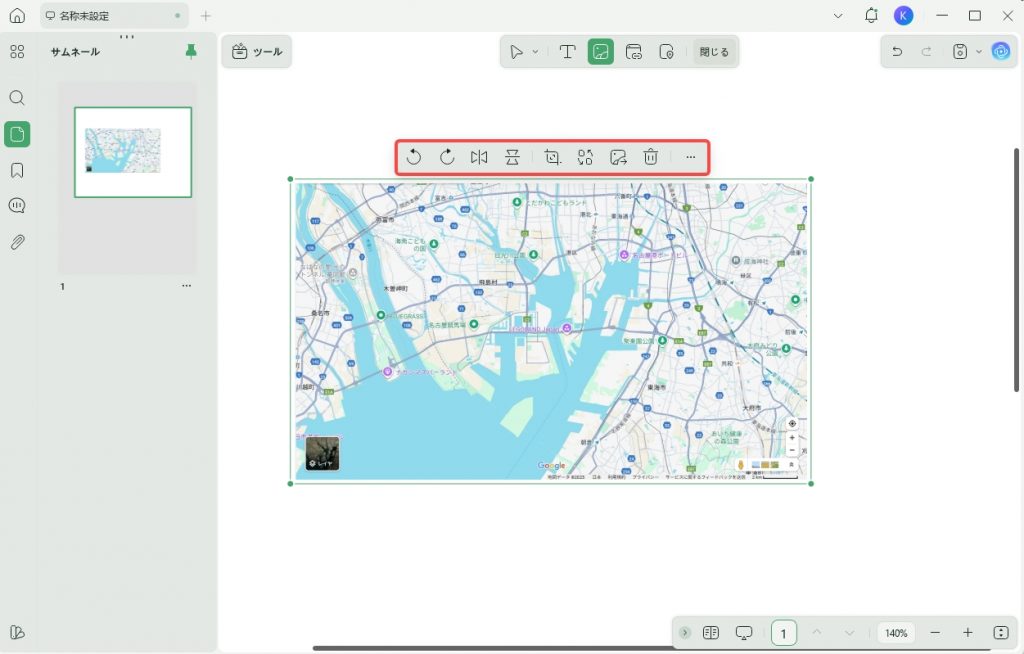Expand the save options dropdown arrow
Viewport: 1024px width, 654px height.
click(978, 52)
